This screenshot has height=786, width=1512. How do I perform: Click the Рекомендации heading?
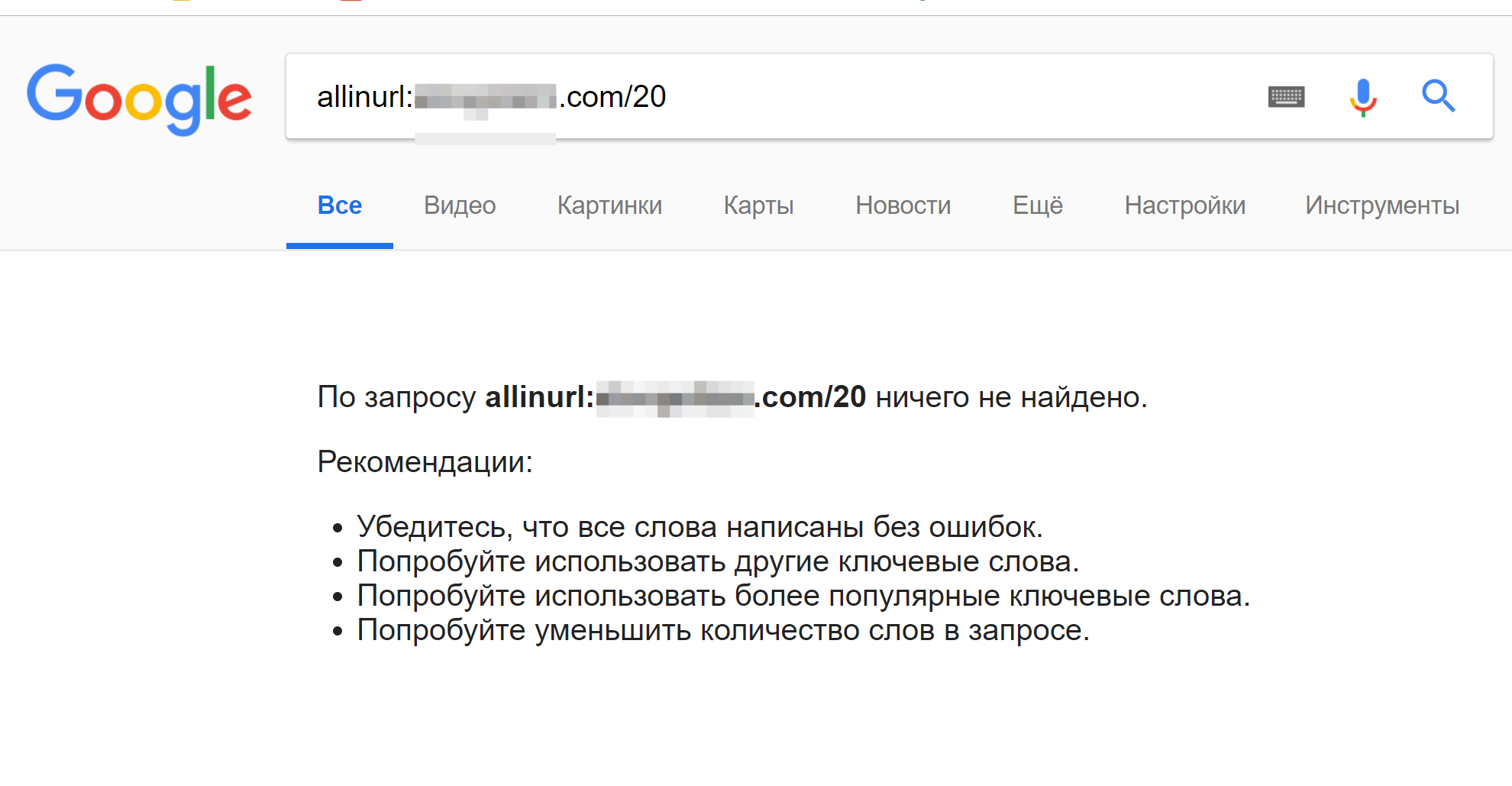click(x=425, y=462)
